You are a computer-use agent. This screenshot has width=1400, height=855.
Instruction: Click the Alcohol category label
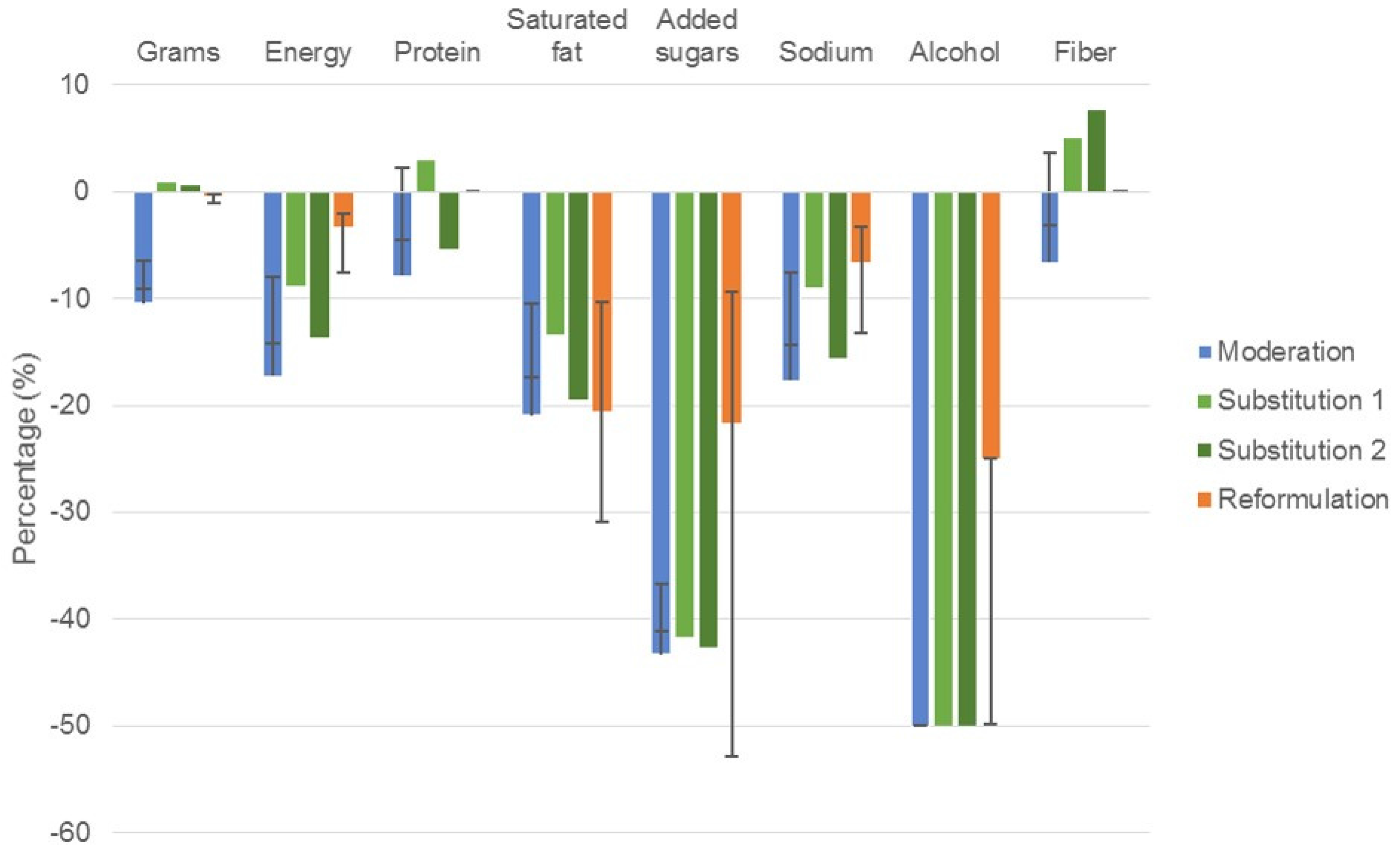(954, 52)
